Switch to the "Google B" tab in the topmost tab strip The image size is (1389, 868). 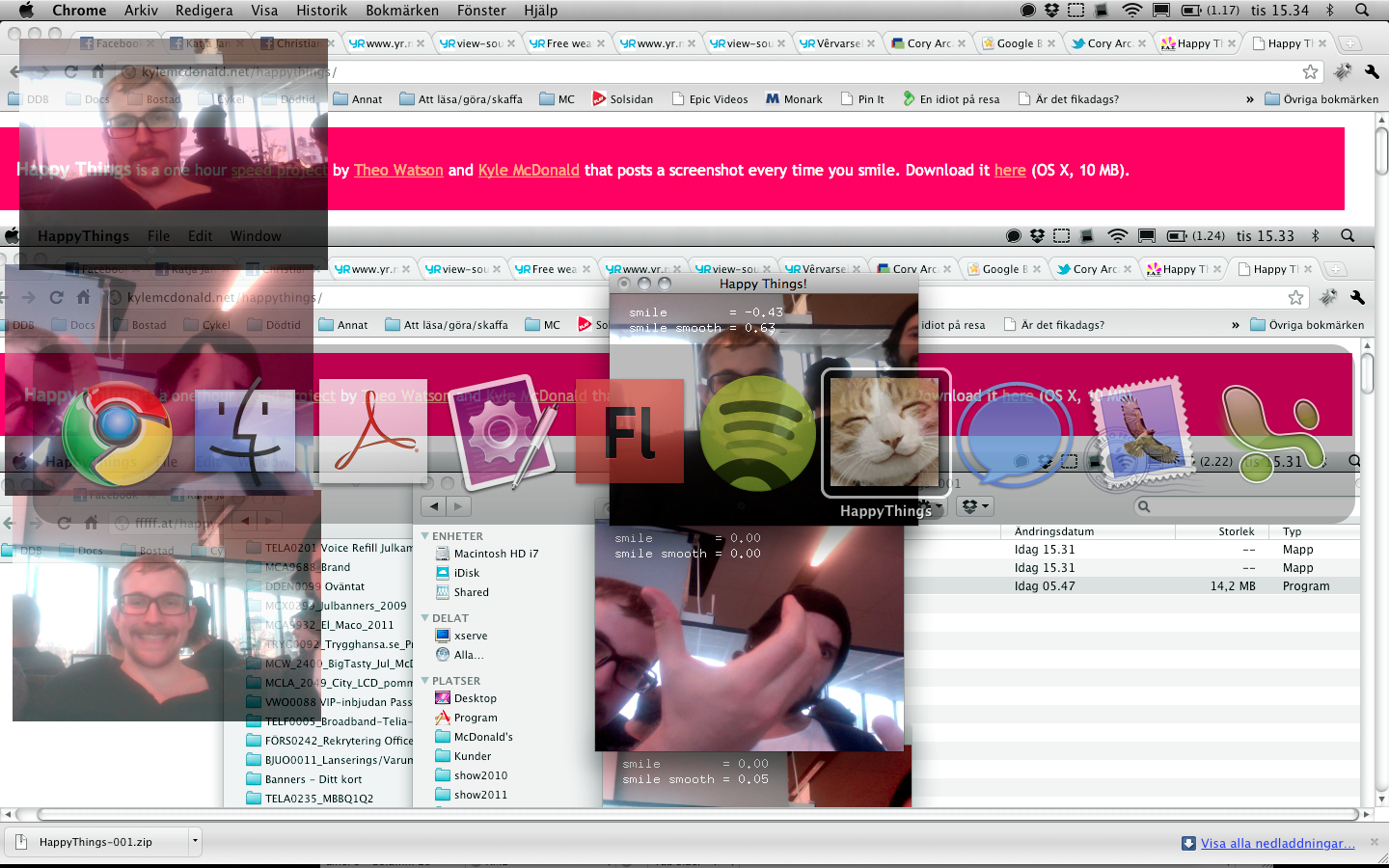pos(1017,43)
